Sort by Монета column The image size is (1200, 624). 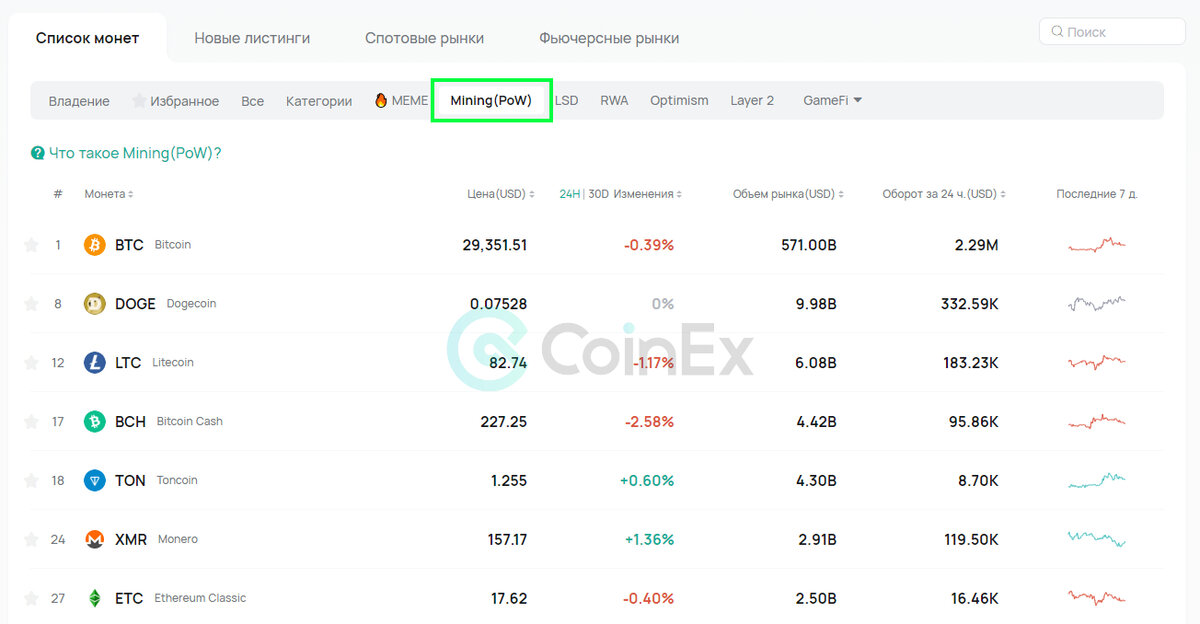tap(109, 194)
